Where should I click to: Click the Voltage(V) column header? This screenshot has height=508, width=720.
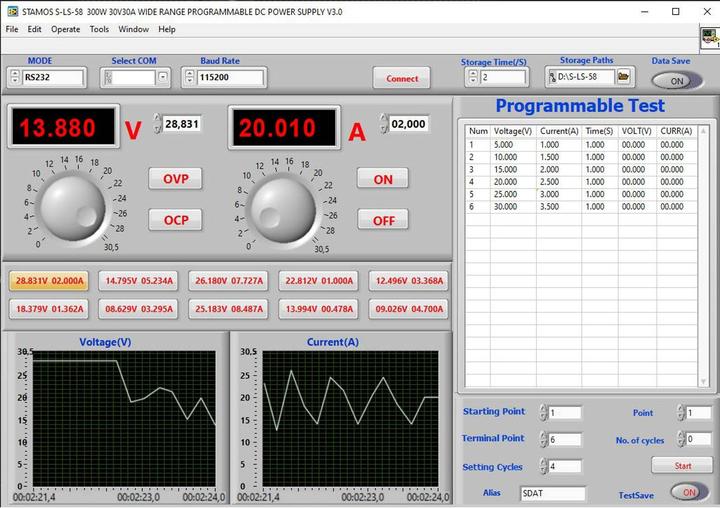coord(513,131)
